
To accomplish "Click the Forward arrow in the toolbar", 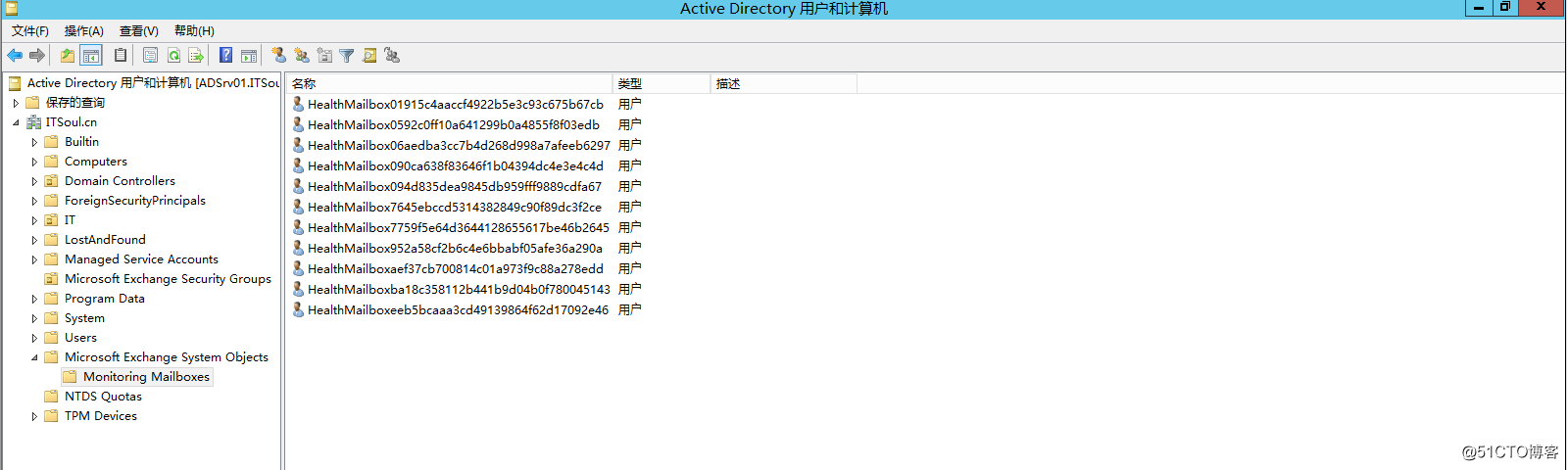I will (x=37, y=56).
